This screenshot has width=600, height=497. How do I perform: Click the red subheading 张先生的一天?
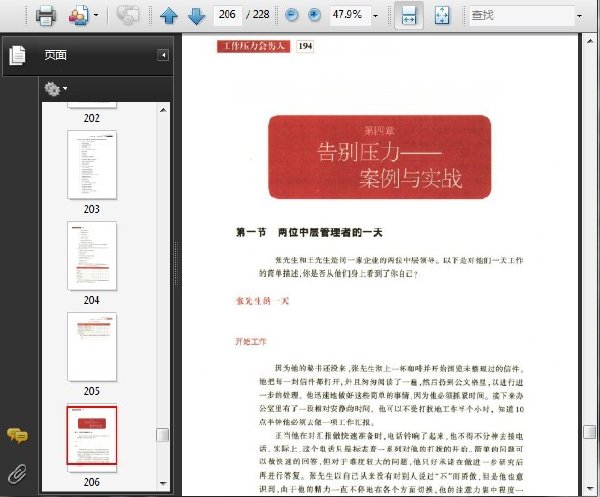click(262, 301)
